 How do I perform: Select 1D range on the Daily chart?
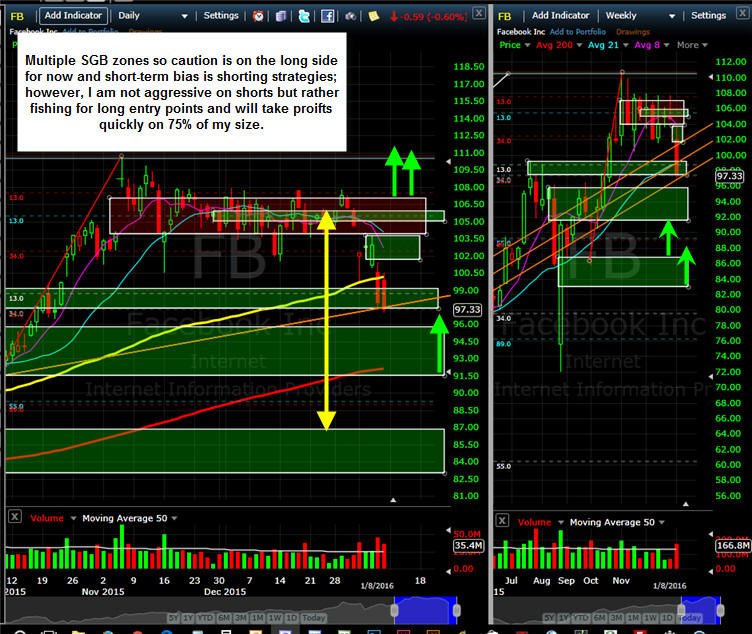tap(292, 618)
